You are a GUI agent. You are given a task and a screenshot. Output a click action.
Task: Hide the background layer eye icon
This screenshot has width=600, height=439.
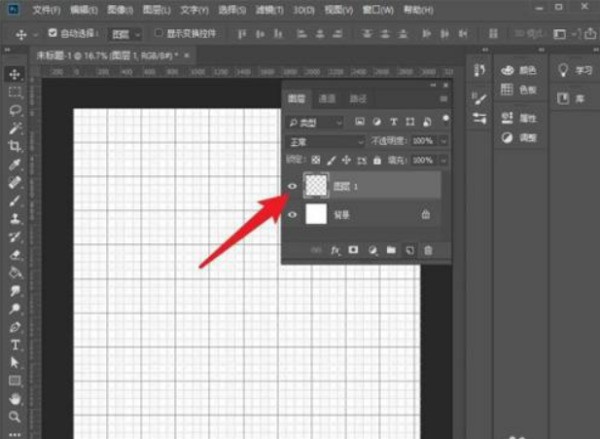292,214
